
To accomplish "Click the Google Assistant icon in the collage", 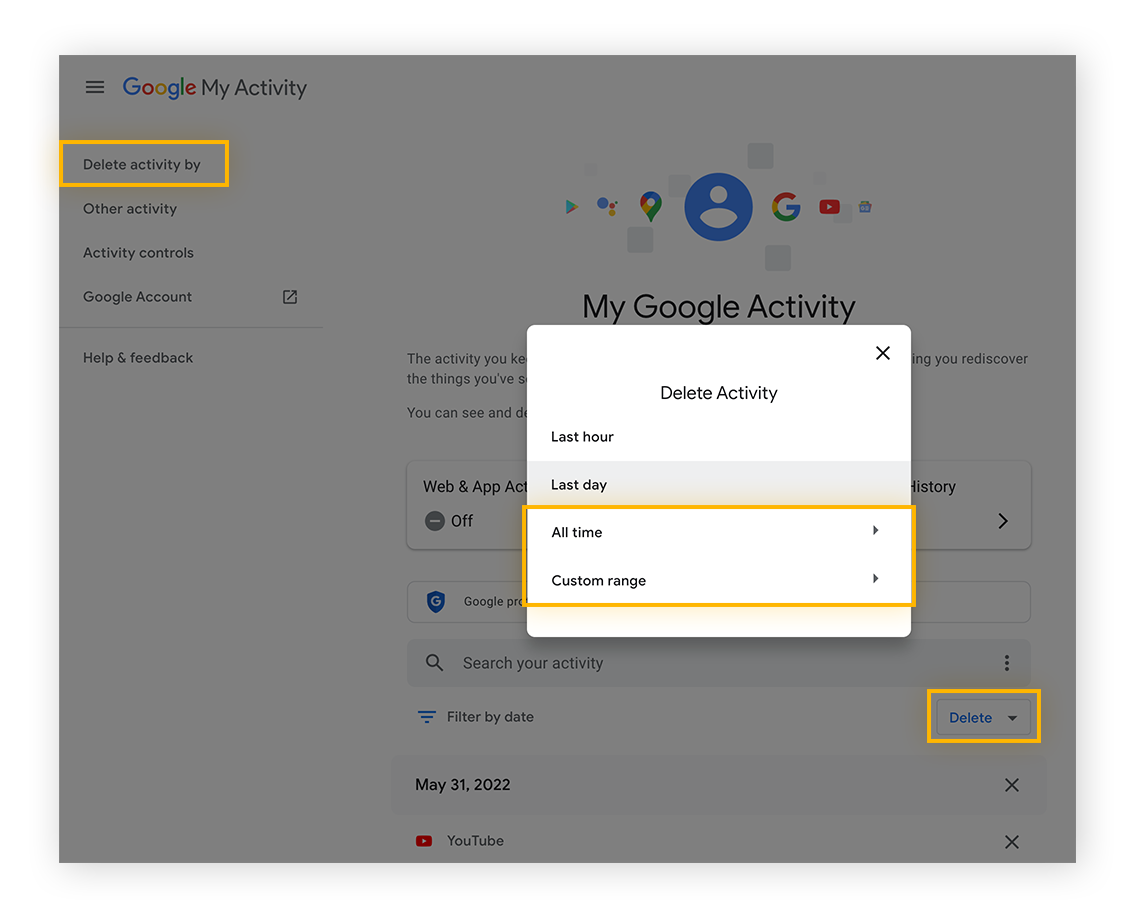I will point(607,206).
